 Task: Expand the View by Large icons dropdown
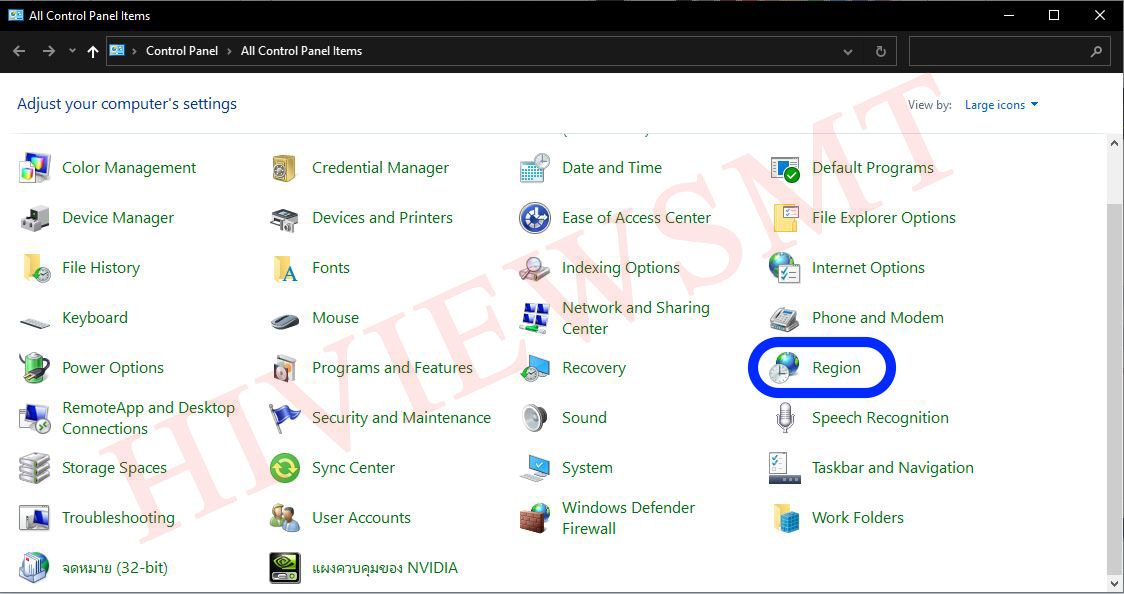point(1001,105)
